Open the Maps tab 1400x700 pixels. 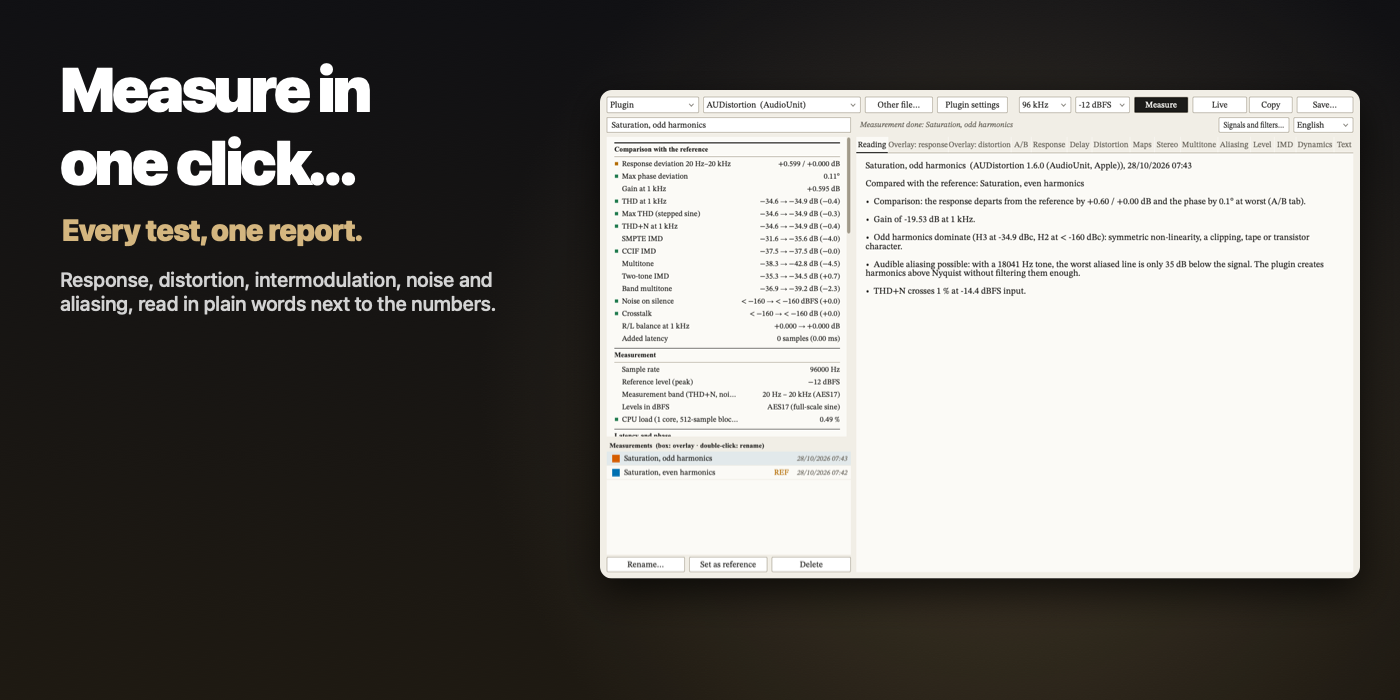tap(1142, 145)
